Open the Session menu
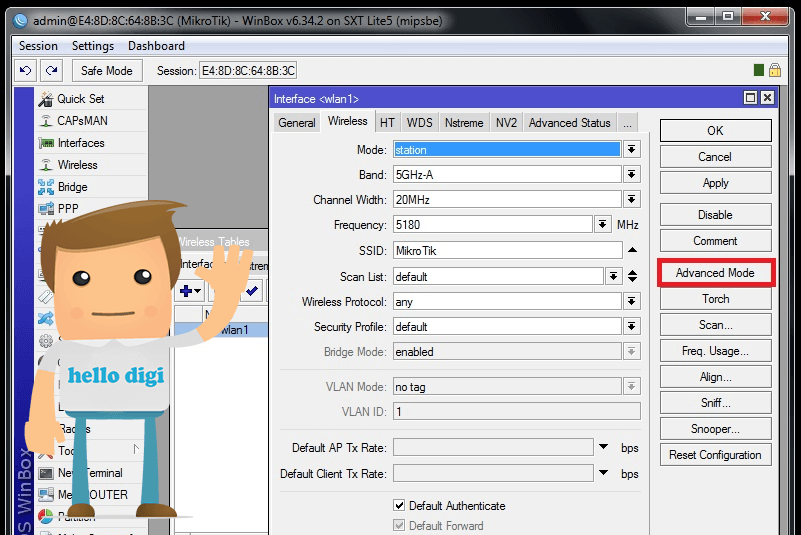 click(x=38, y=46)
